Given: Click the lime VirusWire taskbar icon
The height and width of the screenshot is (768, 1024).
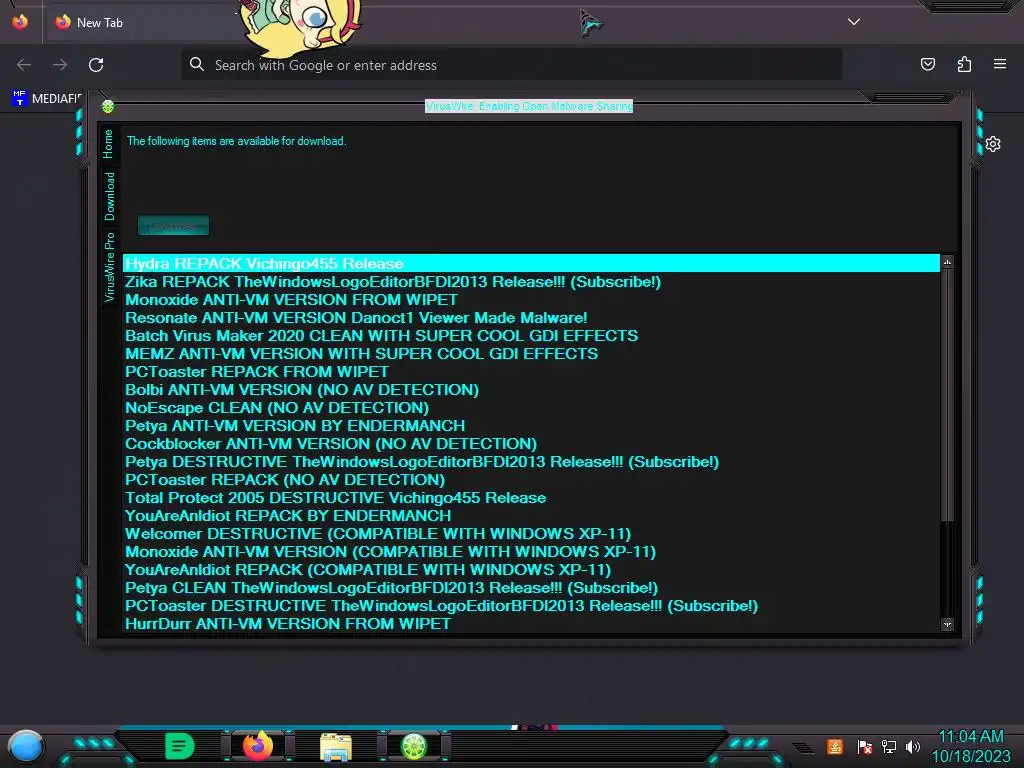Looking at the screenshot, I should pos(413,746).
